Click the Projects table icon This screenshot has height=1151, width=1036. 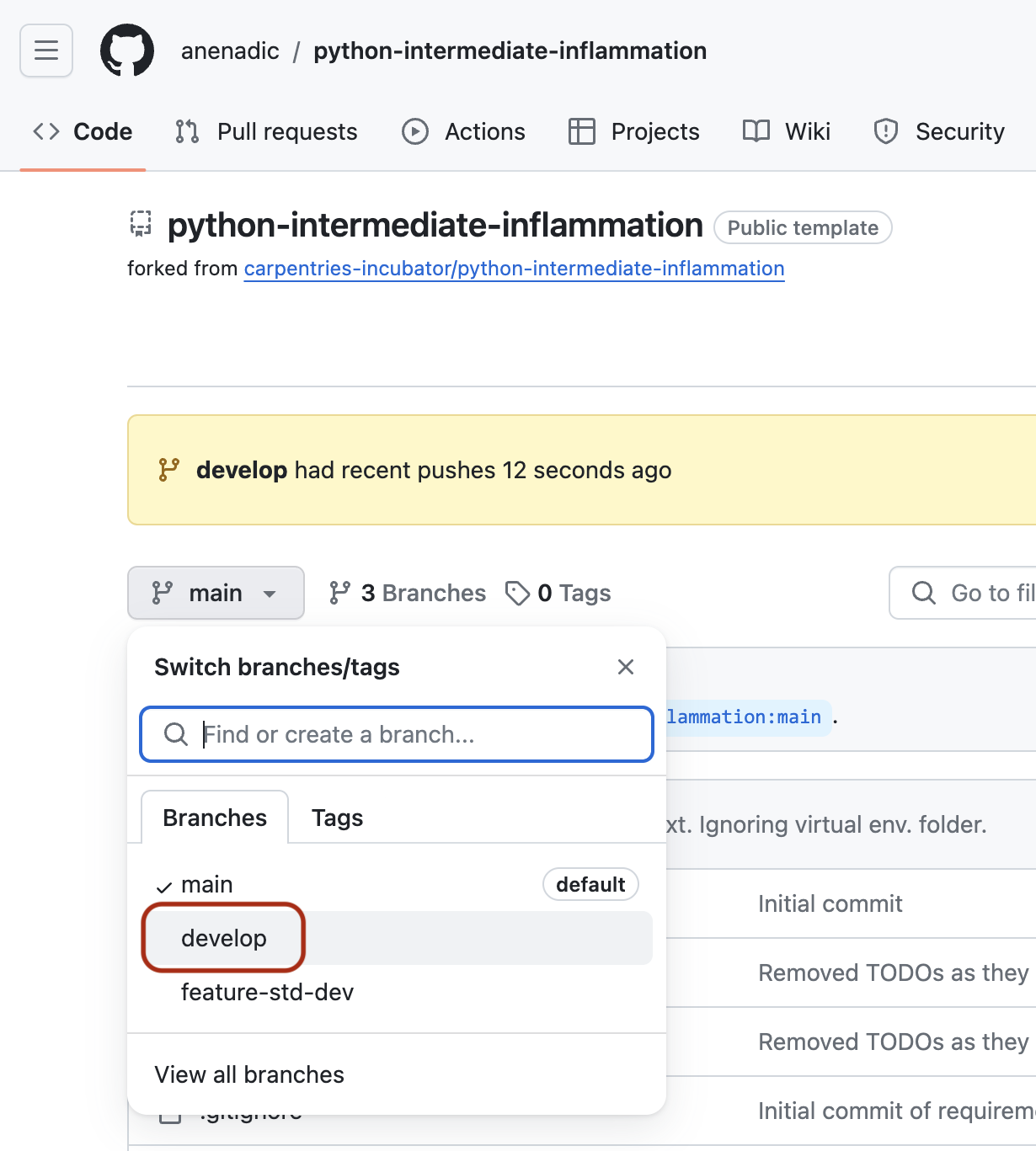tap(581, 131)
